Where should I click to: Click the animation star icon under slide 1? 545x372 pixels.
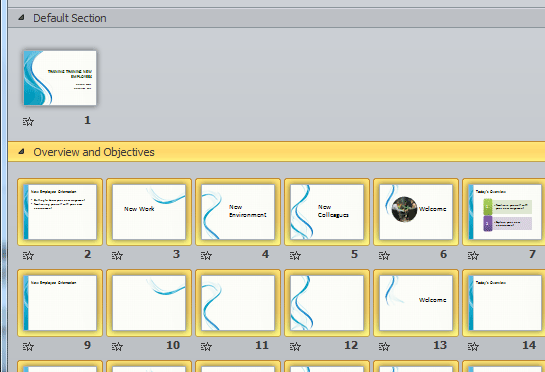coord(28,121)
